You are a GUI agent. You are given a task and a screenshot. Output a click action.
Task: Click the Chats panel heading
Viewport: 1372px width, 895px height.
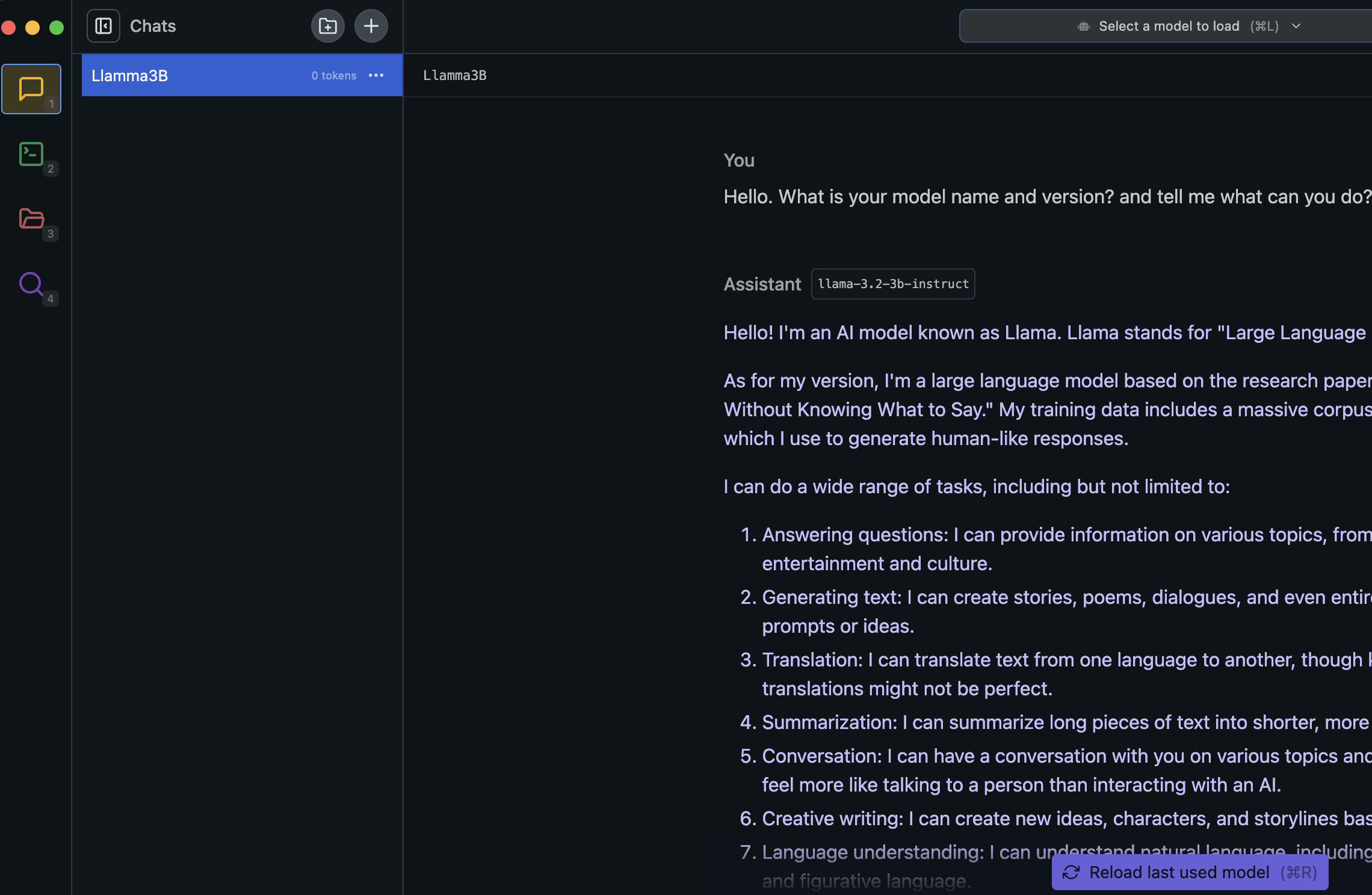[x=153, y=26]
